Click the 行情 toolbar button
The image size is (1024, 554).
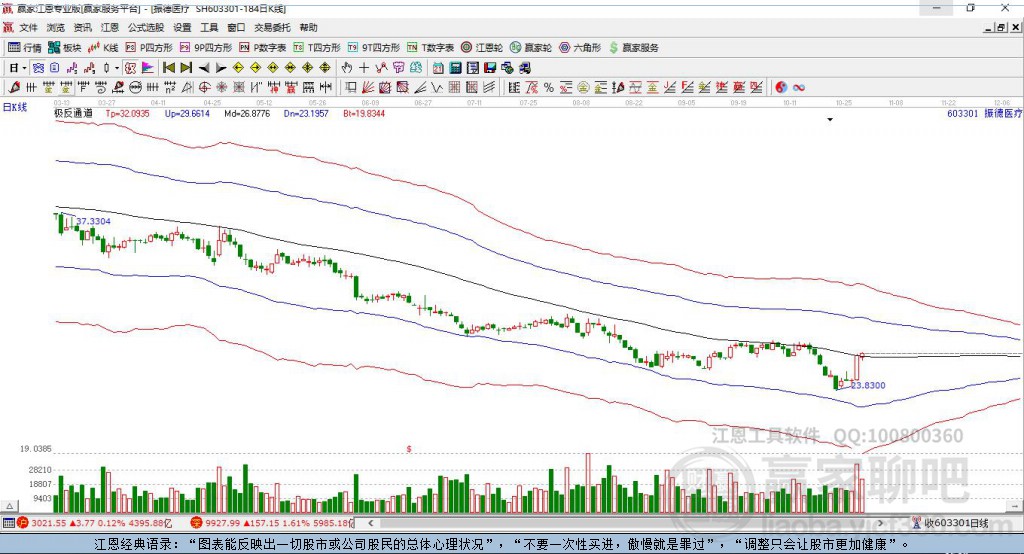coord(24,48)
